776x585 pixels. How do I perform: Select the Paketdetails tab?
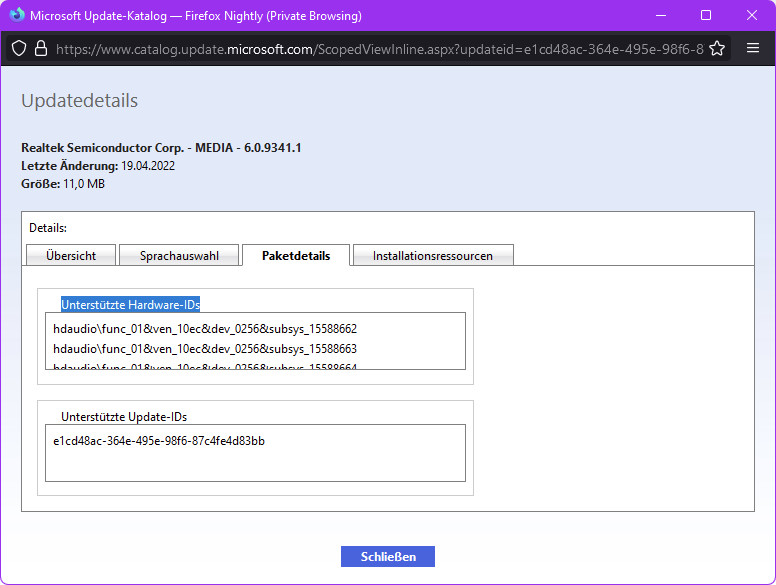click(296, 255)
